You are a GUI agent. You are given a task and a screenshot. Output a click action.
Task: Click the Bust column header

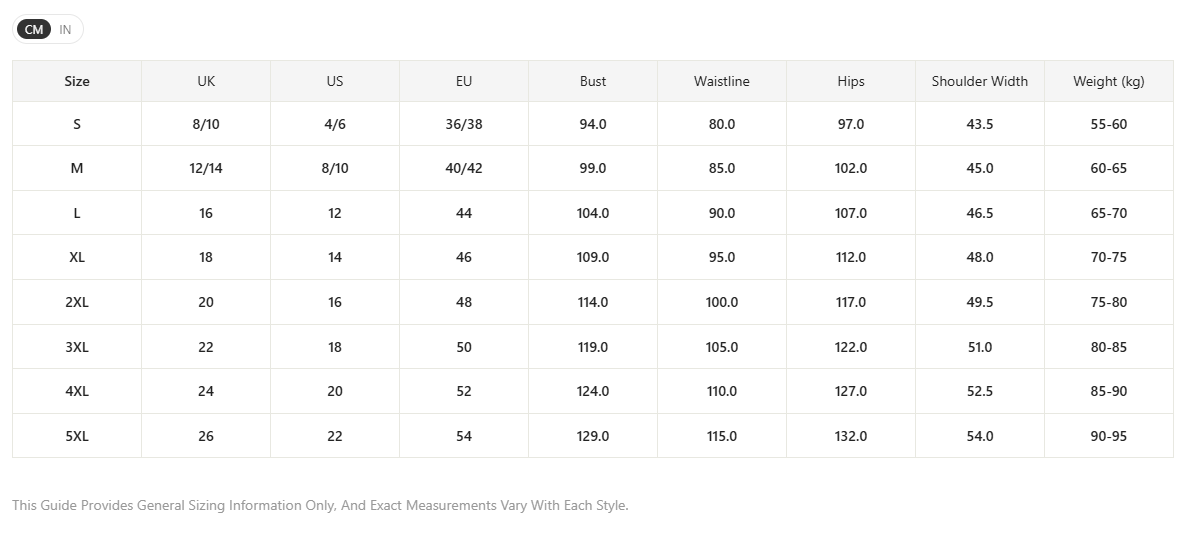click(x=593, y=81)
